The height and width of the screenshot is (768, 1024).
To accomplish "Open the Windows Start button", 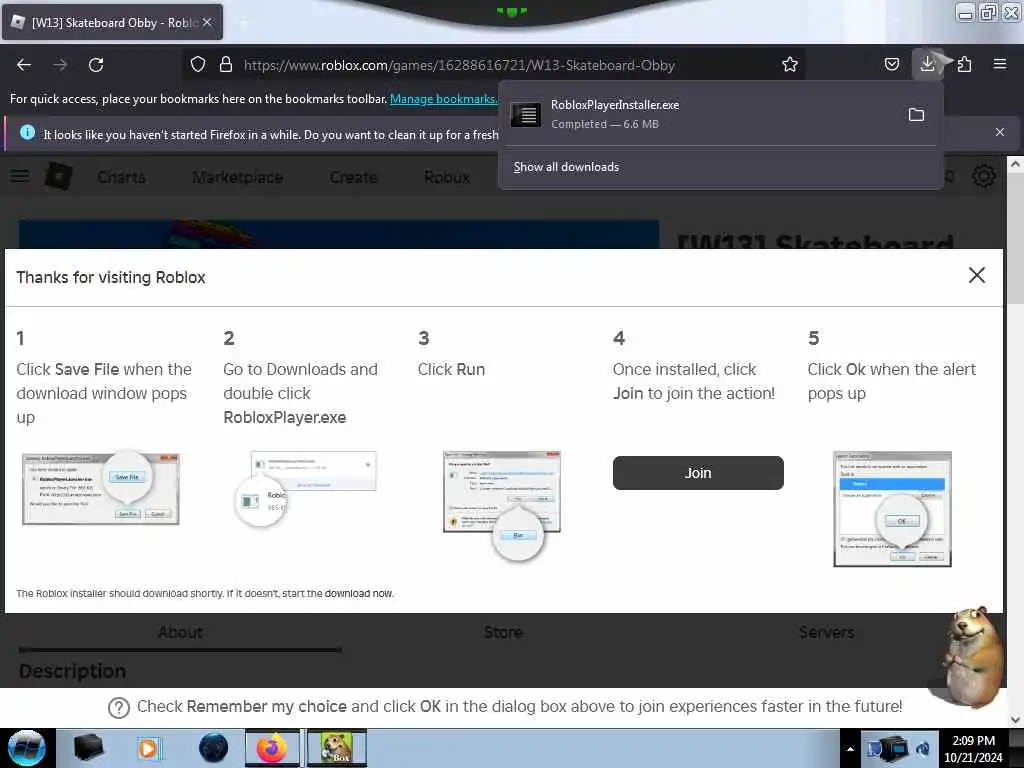I will [27, 748].
